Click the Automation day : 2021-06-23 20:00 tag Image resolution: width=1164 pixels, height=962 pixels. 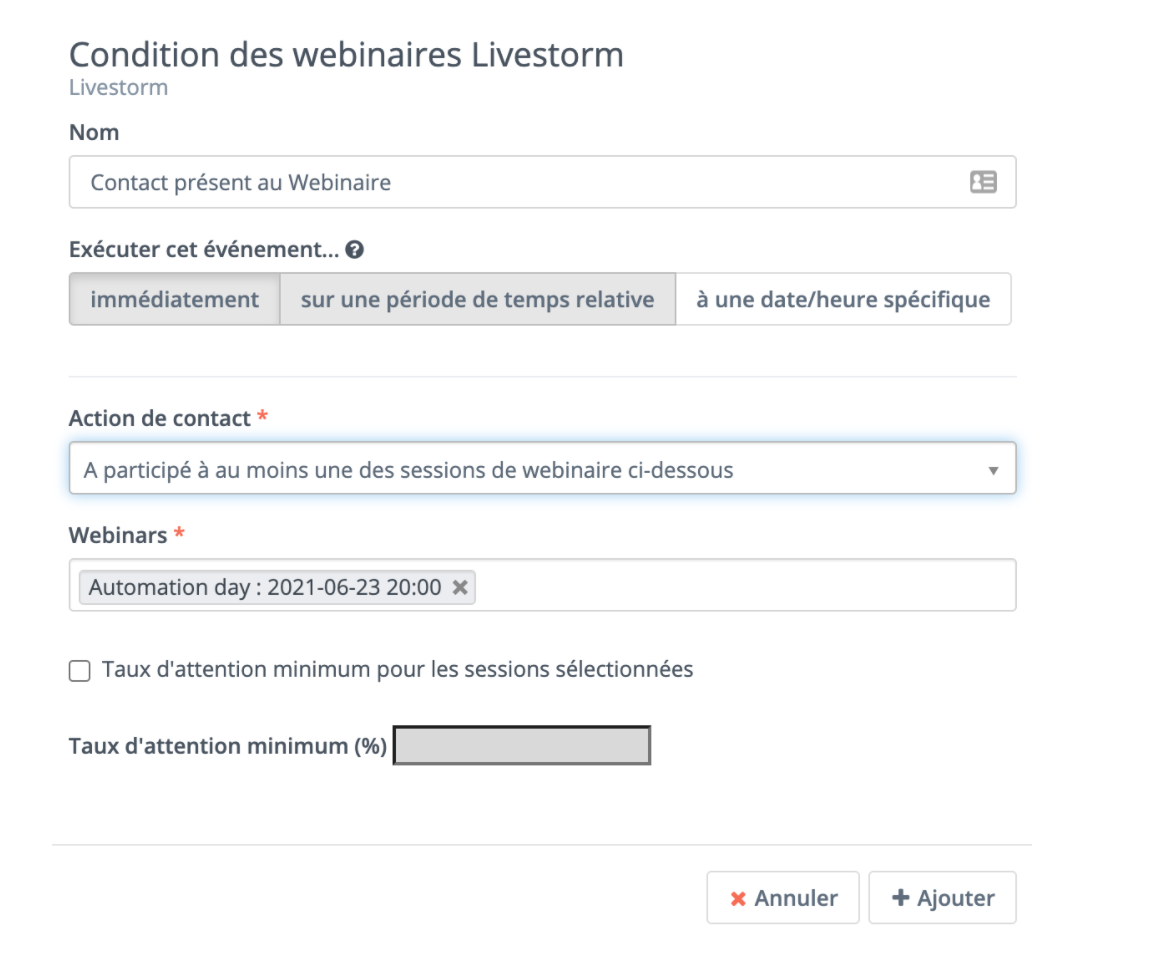pyautogui.click(x=265, y=587)
